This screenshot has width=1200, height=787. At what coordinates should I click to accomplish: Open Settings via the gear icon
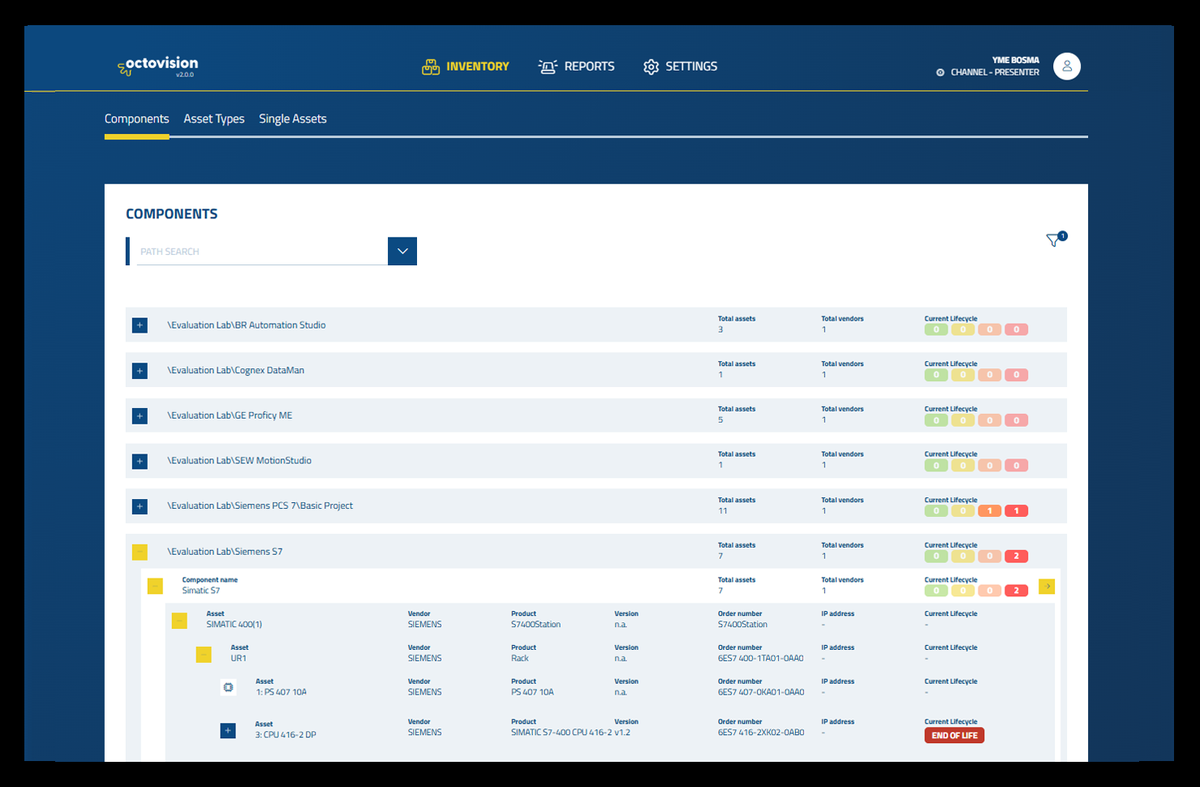click(653, 66)
